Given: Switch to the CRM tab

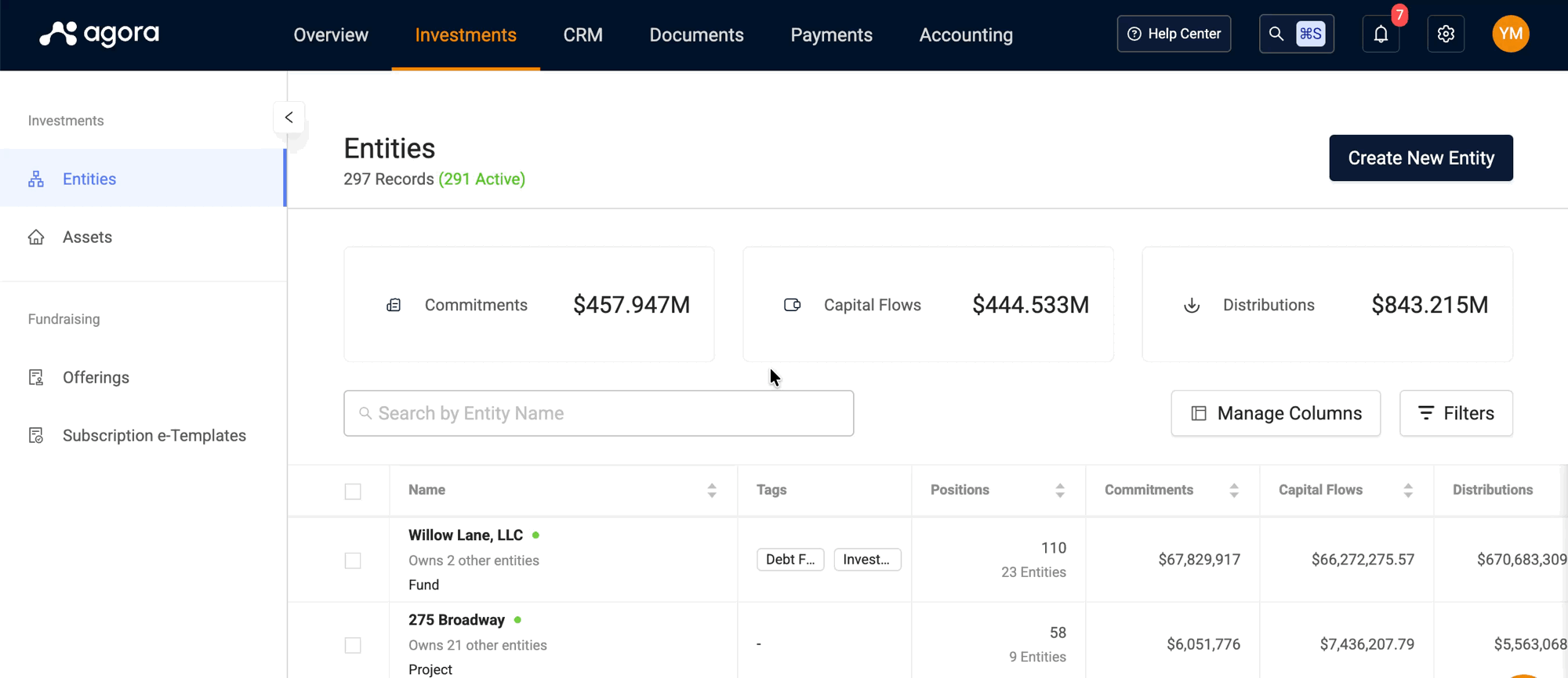Looking at the screenshot, I should pos(583,34).
